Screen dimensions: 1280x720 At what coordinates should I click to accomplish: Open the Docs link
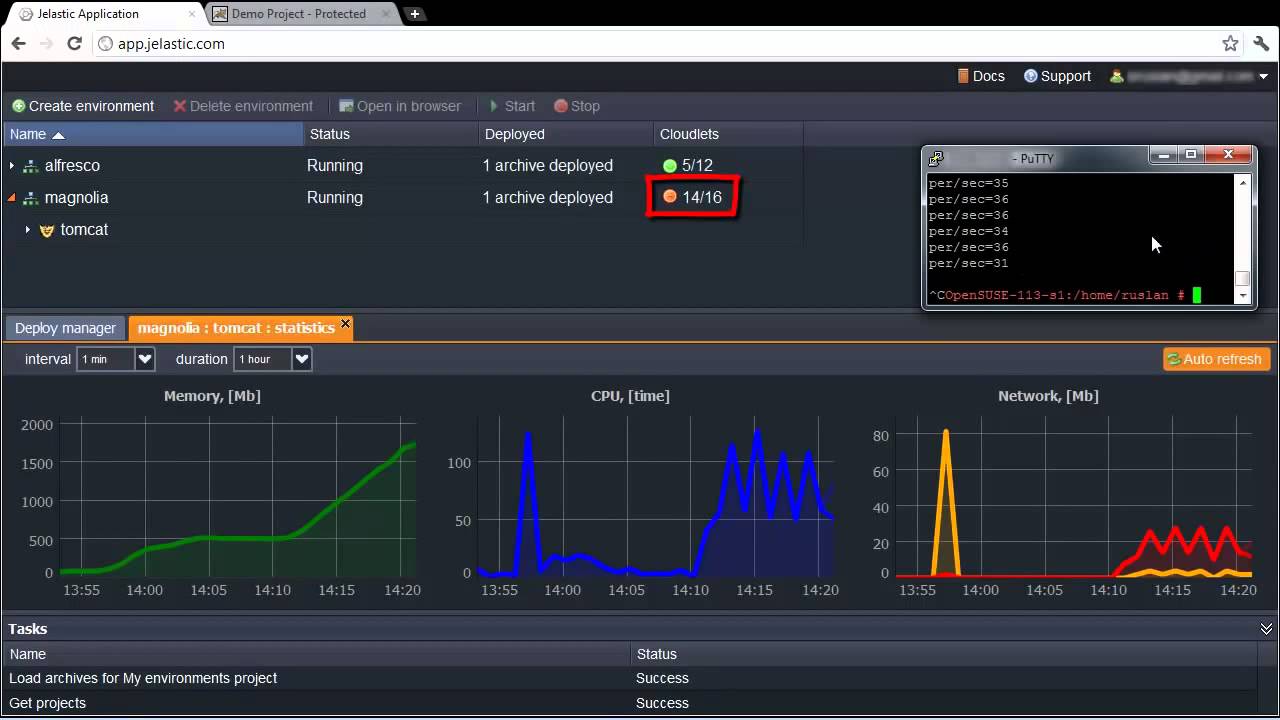980,76
